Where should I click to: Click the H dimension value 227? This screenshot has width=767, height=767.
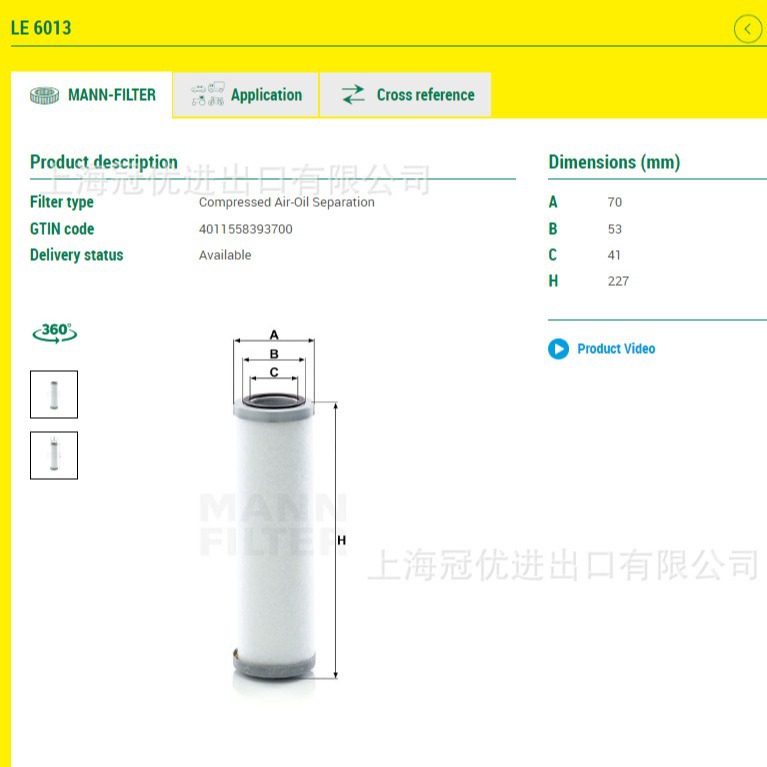pos(618,281)
